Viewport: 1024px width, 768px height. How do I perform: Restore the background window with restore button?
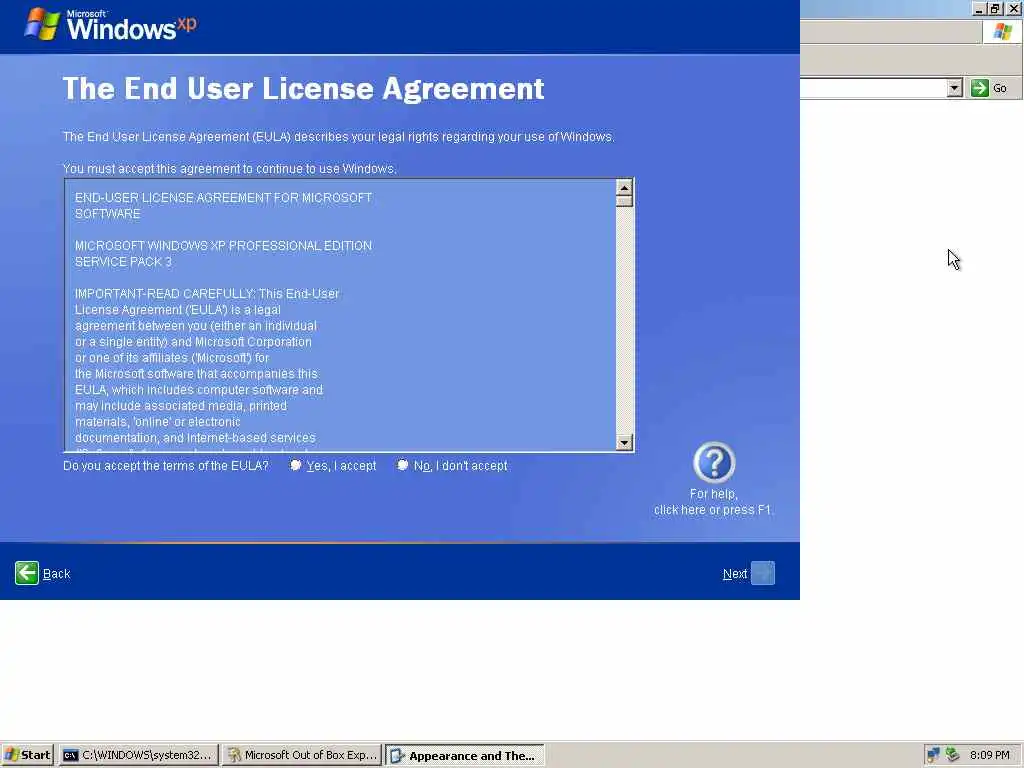[995, 8]
